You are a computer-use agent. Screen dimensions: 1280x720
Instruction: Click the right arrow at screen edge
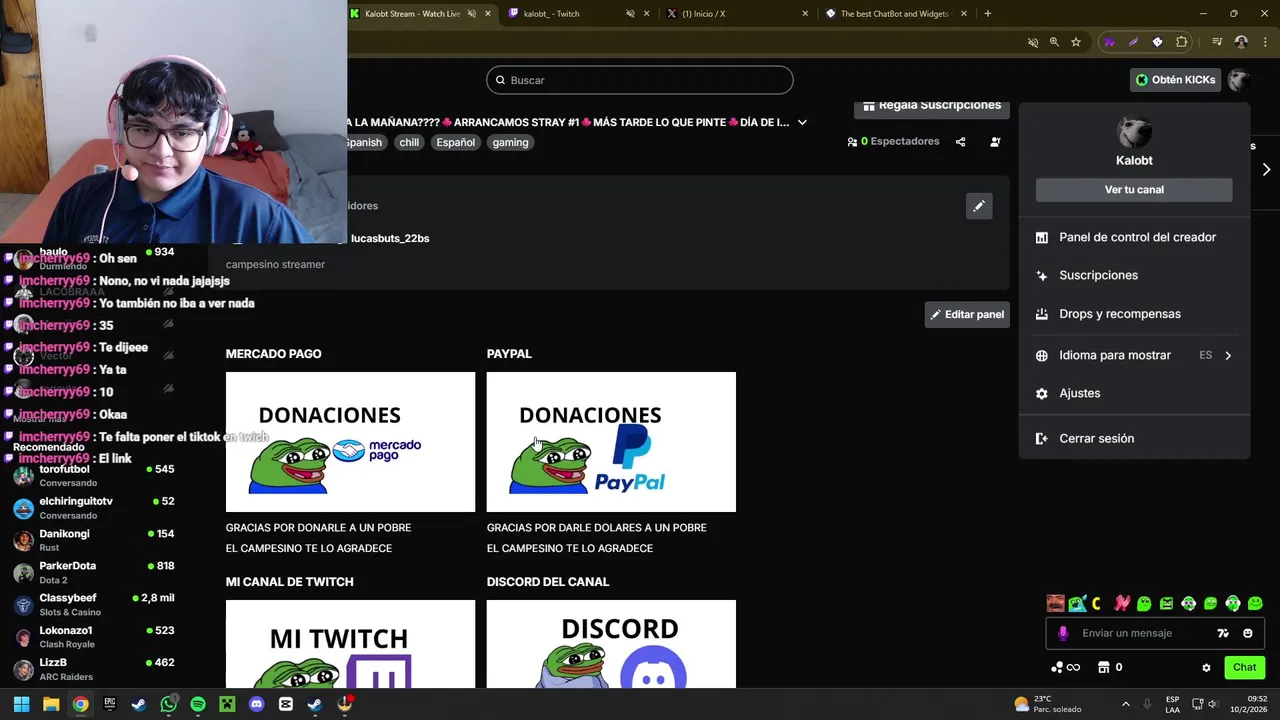1266,170
